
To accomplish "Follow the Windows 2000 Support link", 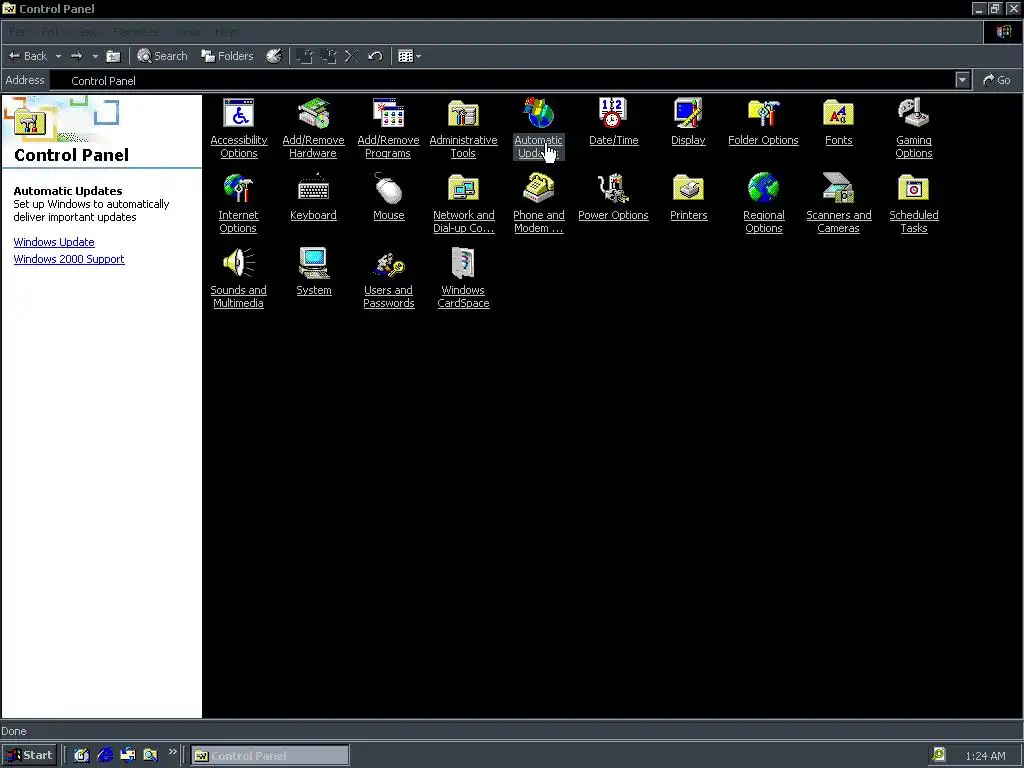I will pos(69,259).
